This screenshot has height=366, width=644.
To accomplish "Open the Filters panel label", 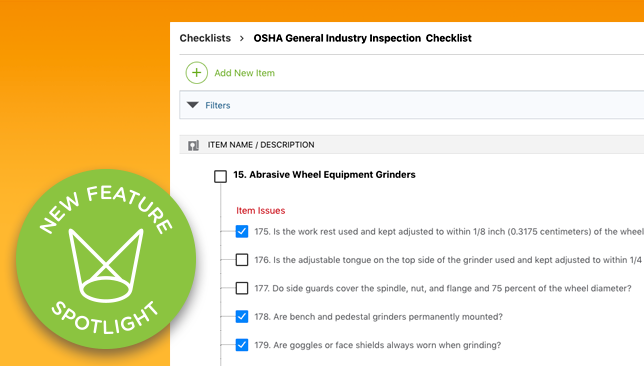I will [x=218, y=105].
